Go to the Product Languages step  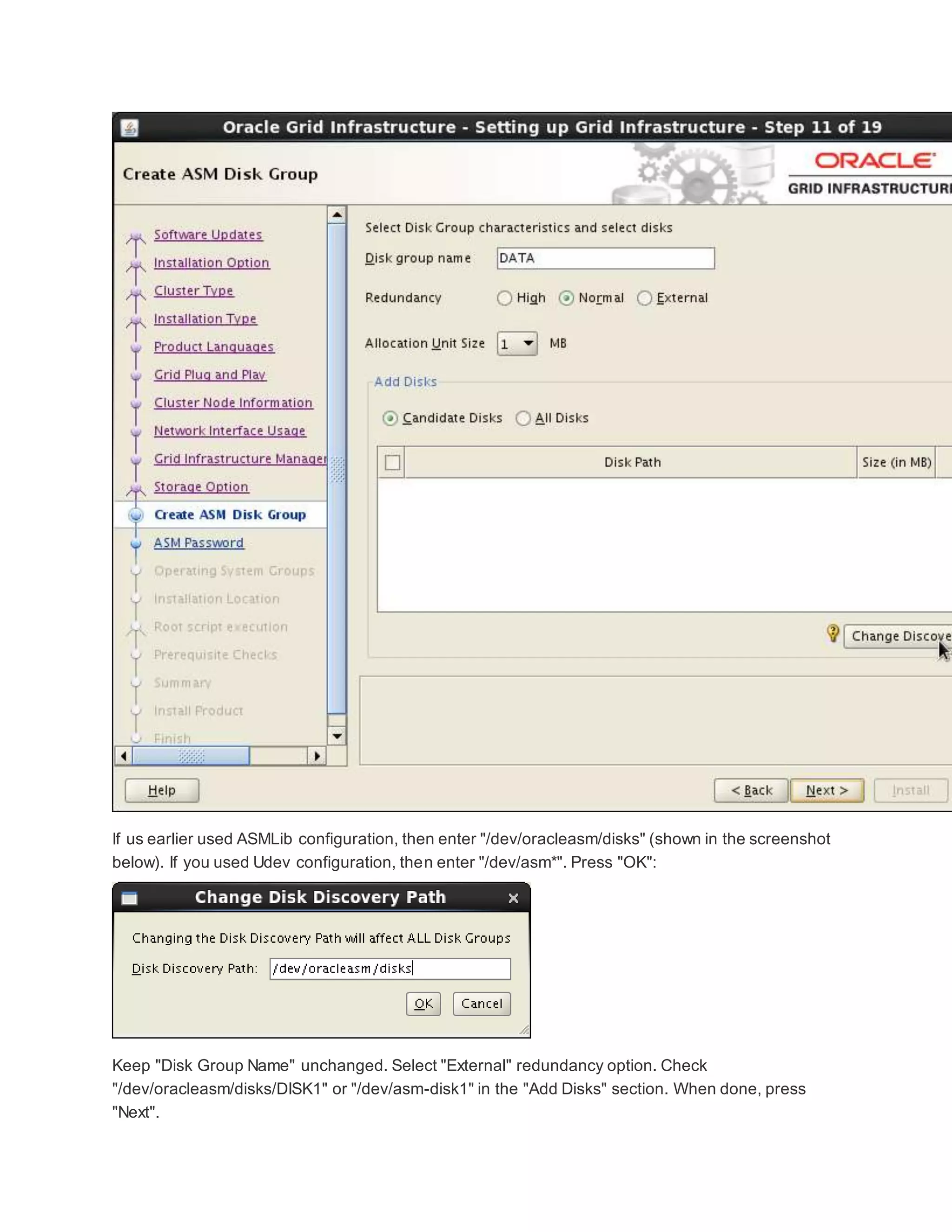pos(214,347)
